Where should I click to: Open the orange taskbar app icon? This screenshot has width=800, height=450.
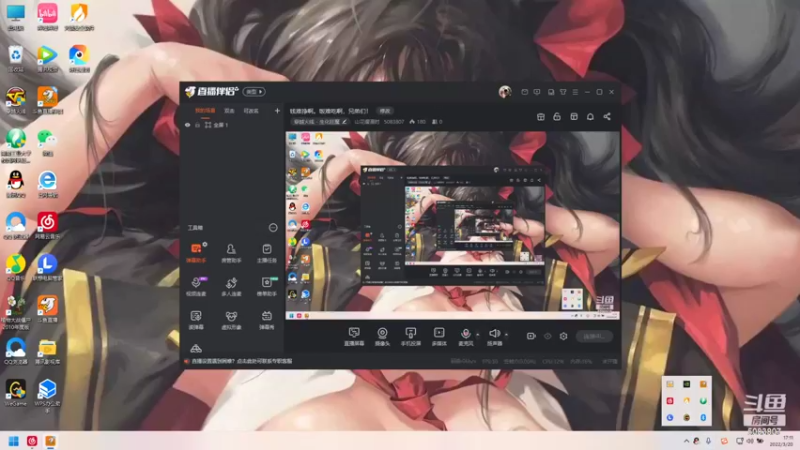(x=51, y=441)
